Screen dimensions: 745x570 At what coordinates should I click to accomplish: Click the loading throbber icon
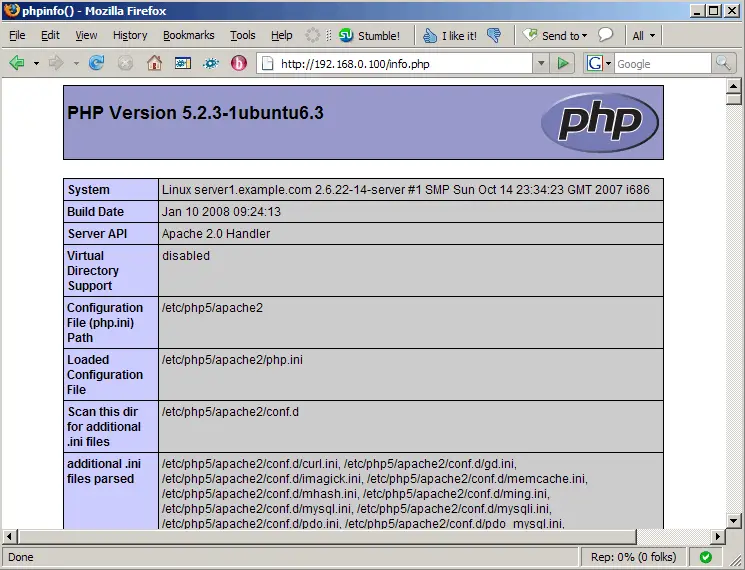click(x=313, y=35)
